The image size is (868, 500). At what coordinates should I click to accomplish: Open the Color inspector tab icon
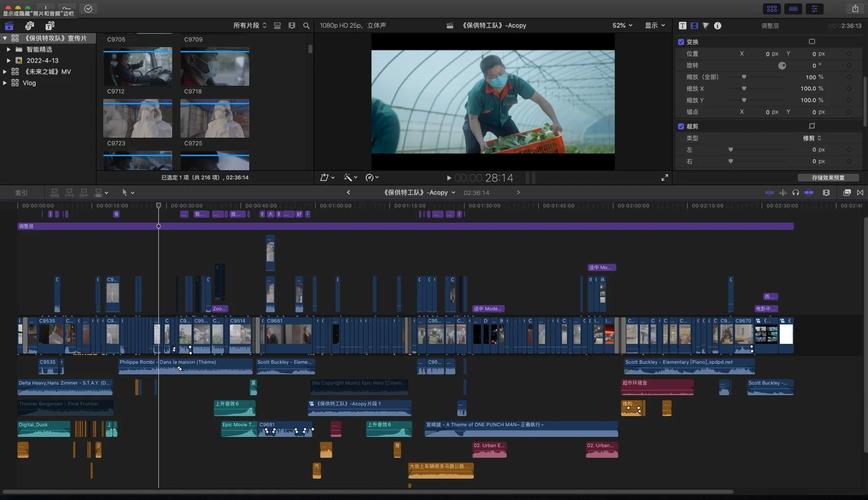706,25
